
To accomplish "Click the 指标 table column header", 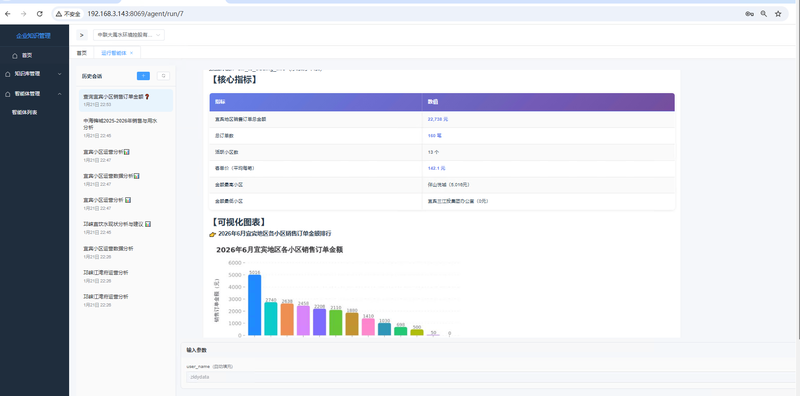I will pos(315,102).
